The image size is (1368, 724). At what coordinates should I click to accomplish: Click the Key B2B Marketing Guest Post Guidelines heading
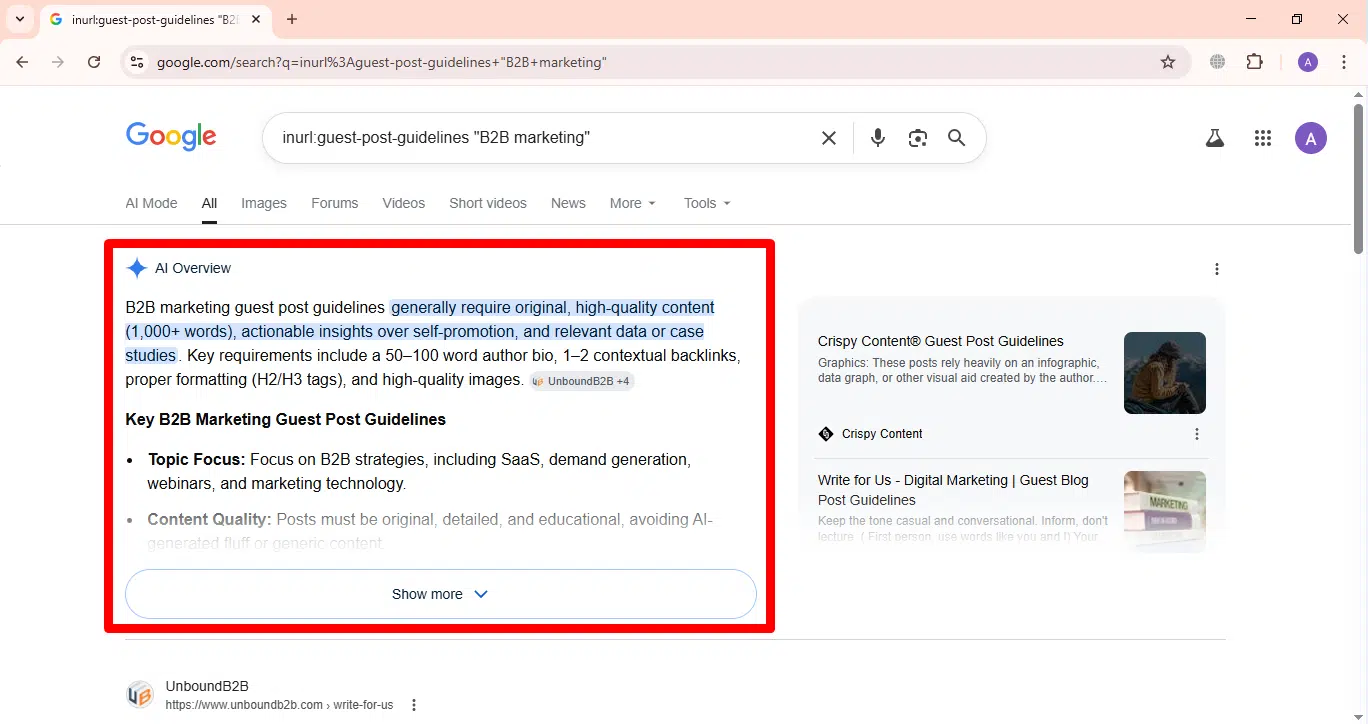point(286,419)
